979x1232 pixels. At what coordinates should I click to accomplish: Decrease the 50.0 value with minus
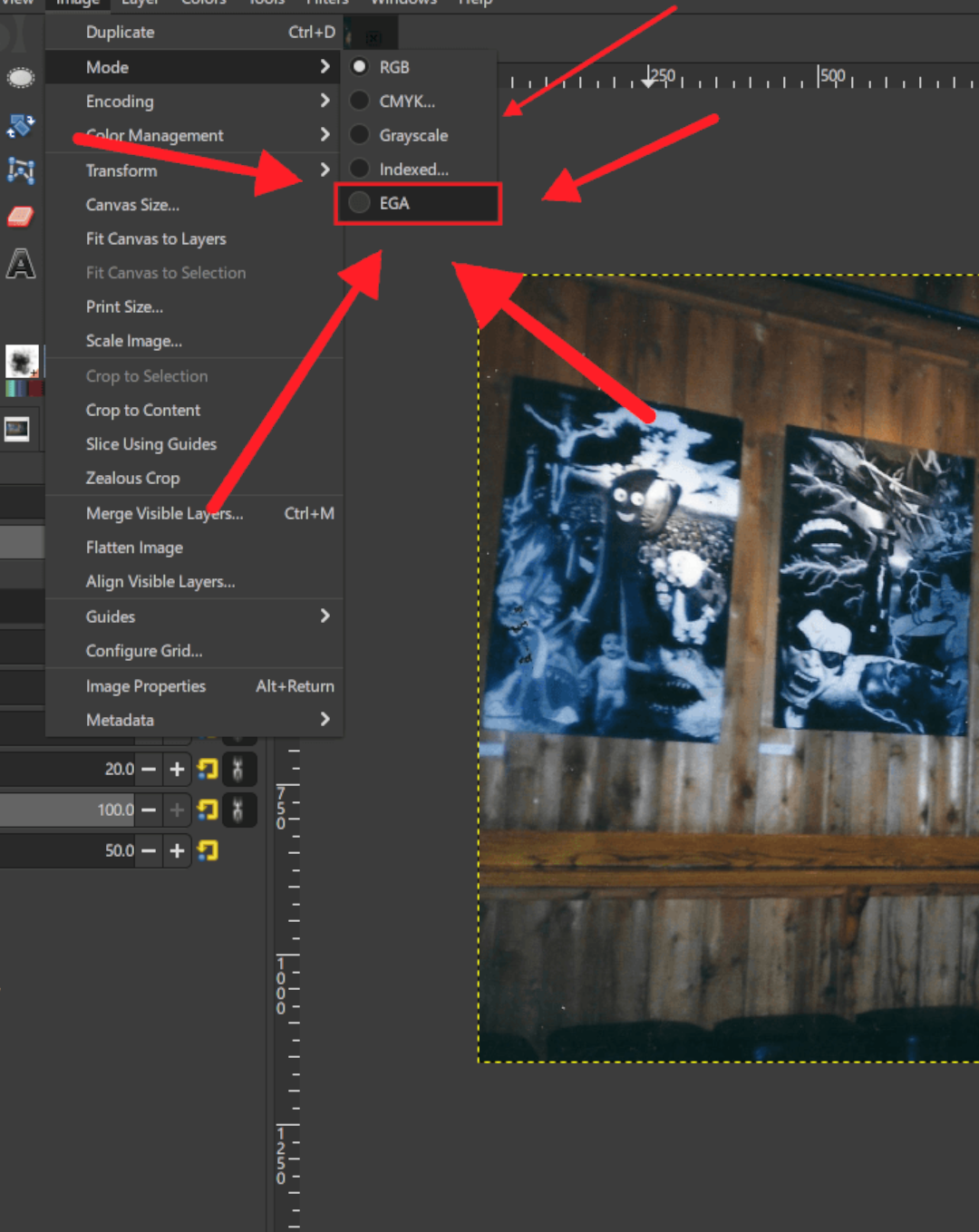click(149, 850)
